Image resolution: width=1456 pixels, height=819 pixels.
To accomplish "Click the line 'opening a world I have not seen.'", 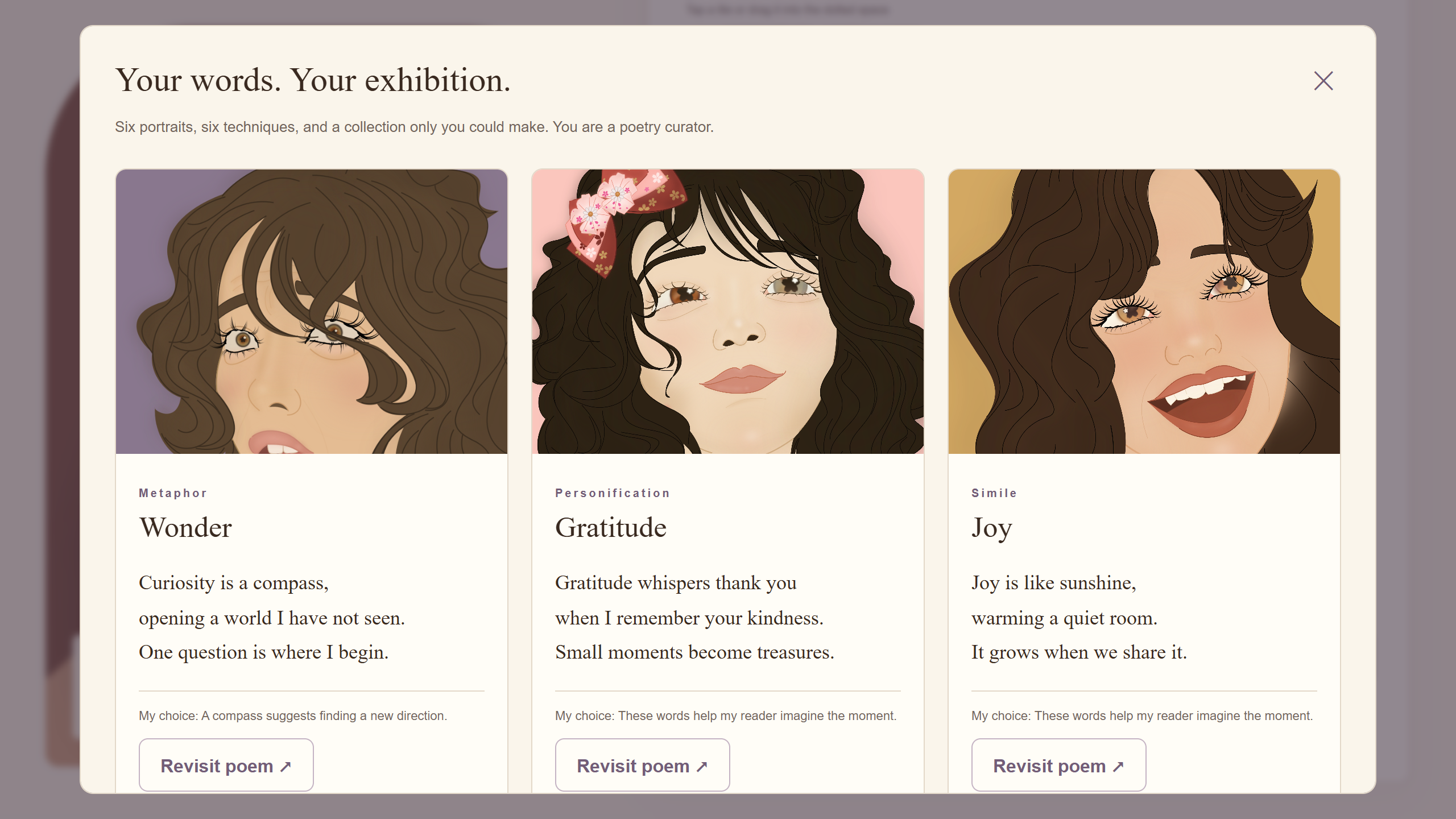I will click(272, 618).
